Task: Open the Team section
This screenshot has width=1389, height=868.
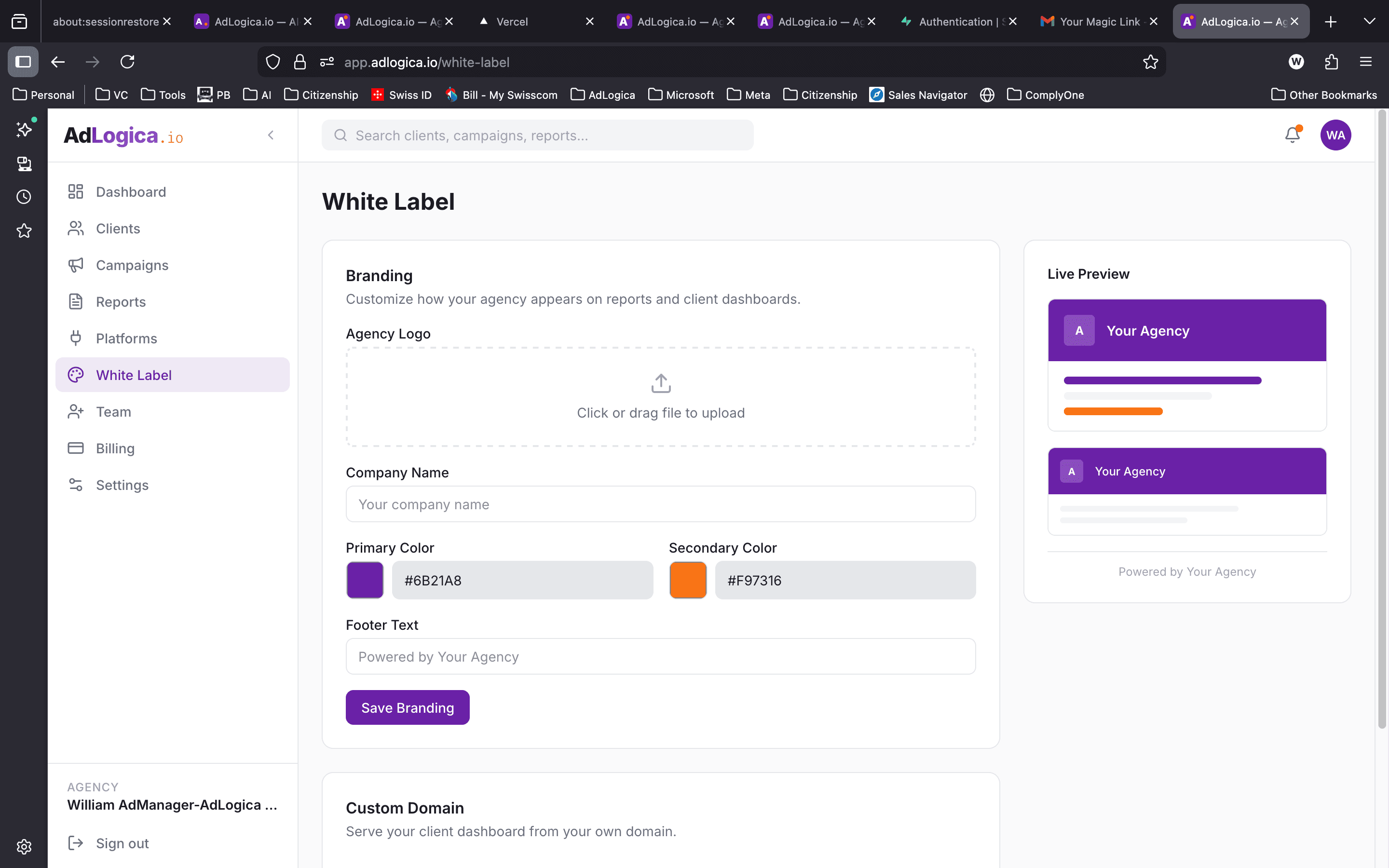Action: pos(114,412)
